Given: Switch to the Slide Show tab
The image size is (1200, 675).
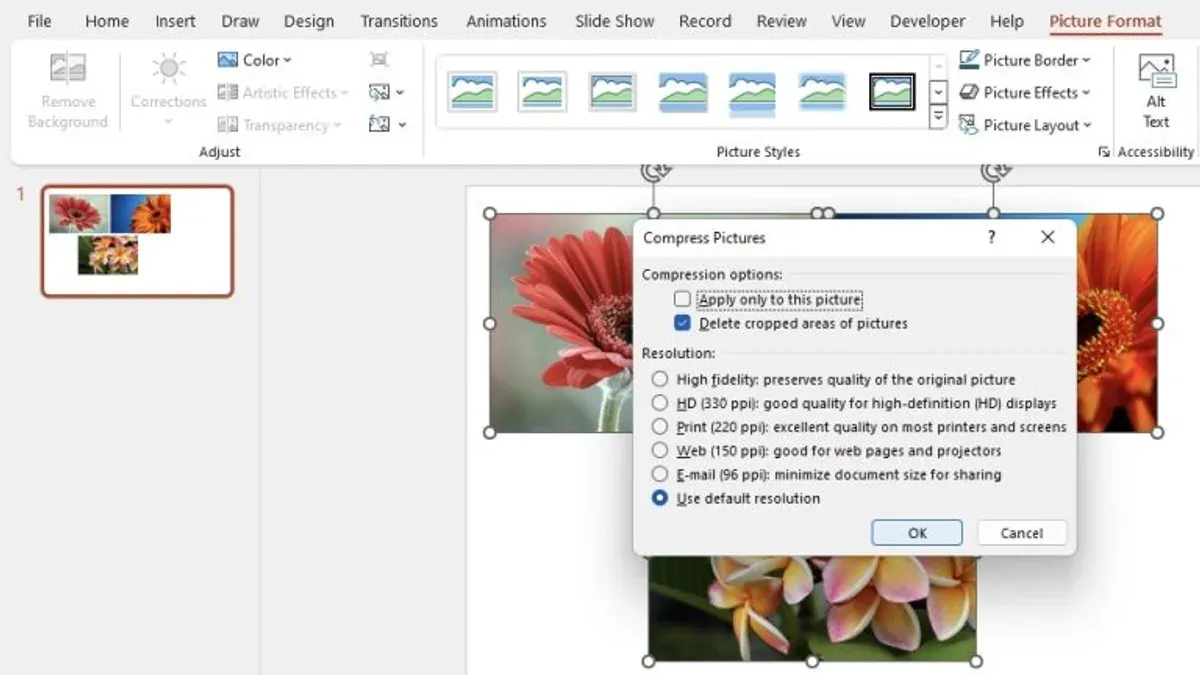Looking at the screenshot, I should click(615, 21).
